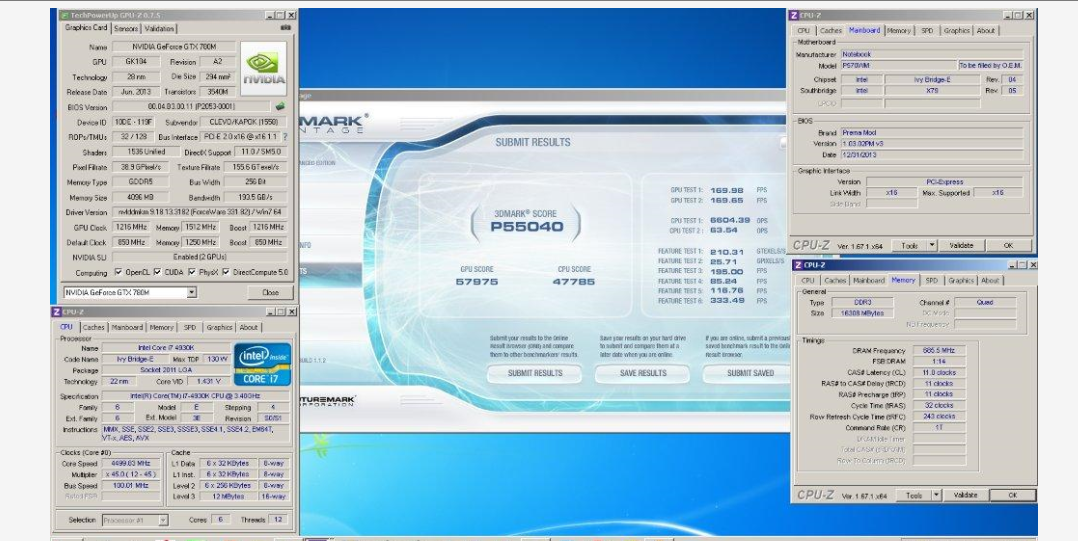1078x541 pixels.
Task: Click the CPU Name value Intel Core i7 4930K
Action: pyautogui.click(x=166, y=349)
